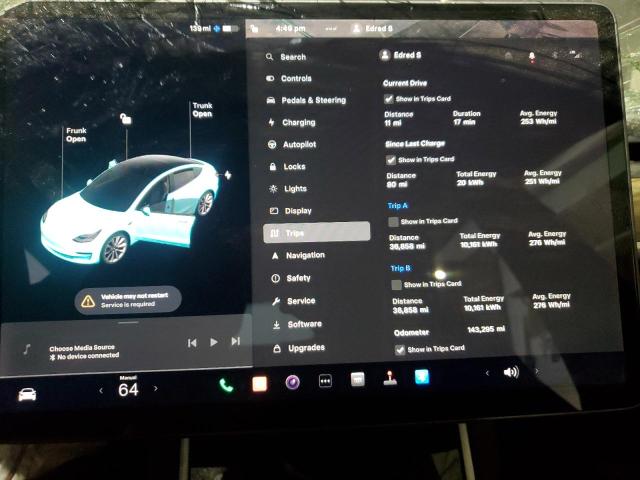
Task: Tap the volume speaker icon
Action: click(x=511, y=372)
